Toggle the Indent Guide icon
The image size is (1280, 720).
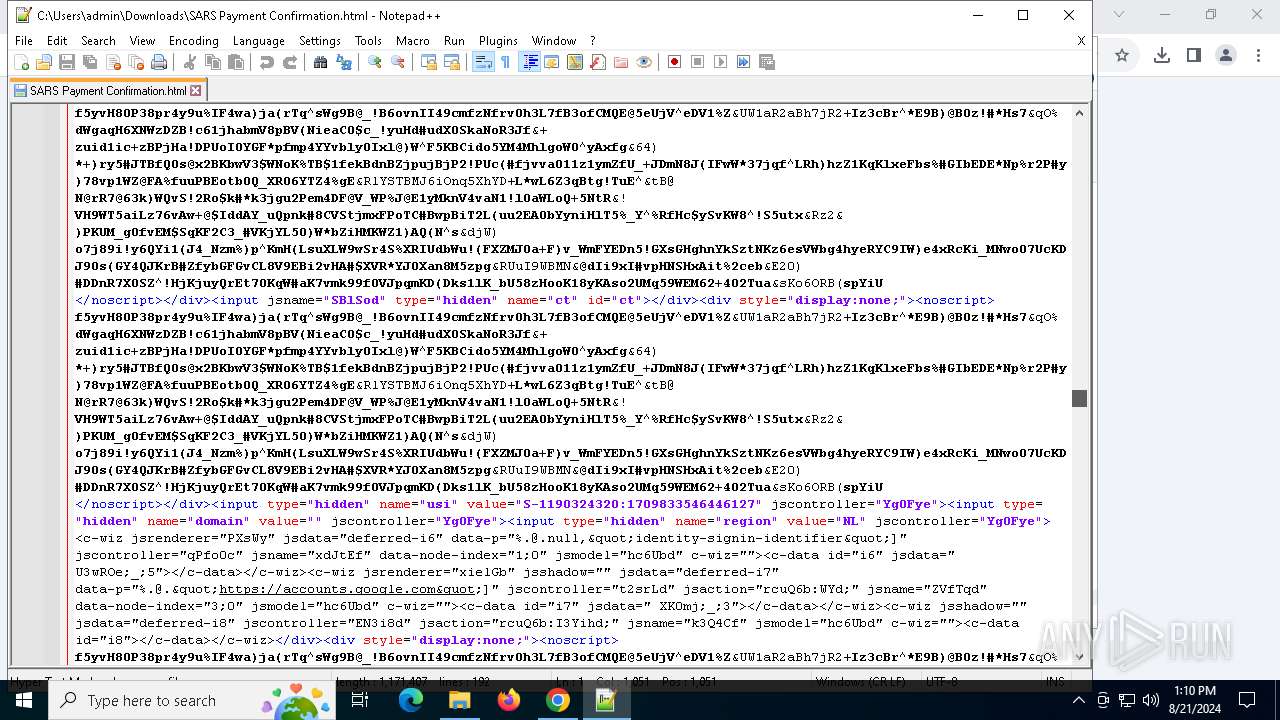(x=530, y=62)
